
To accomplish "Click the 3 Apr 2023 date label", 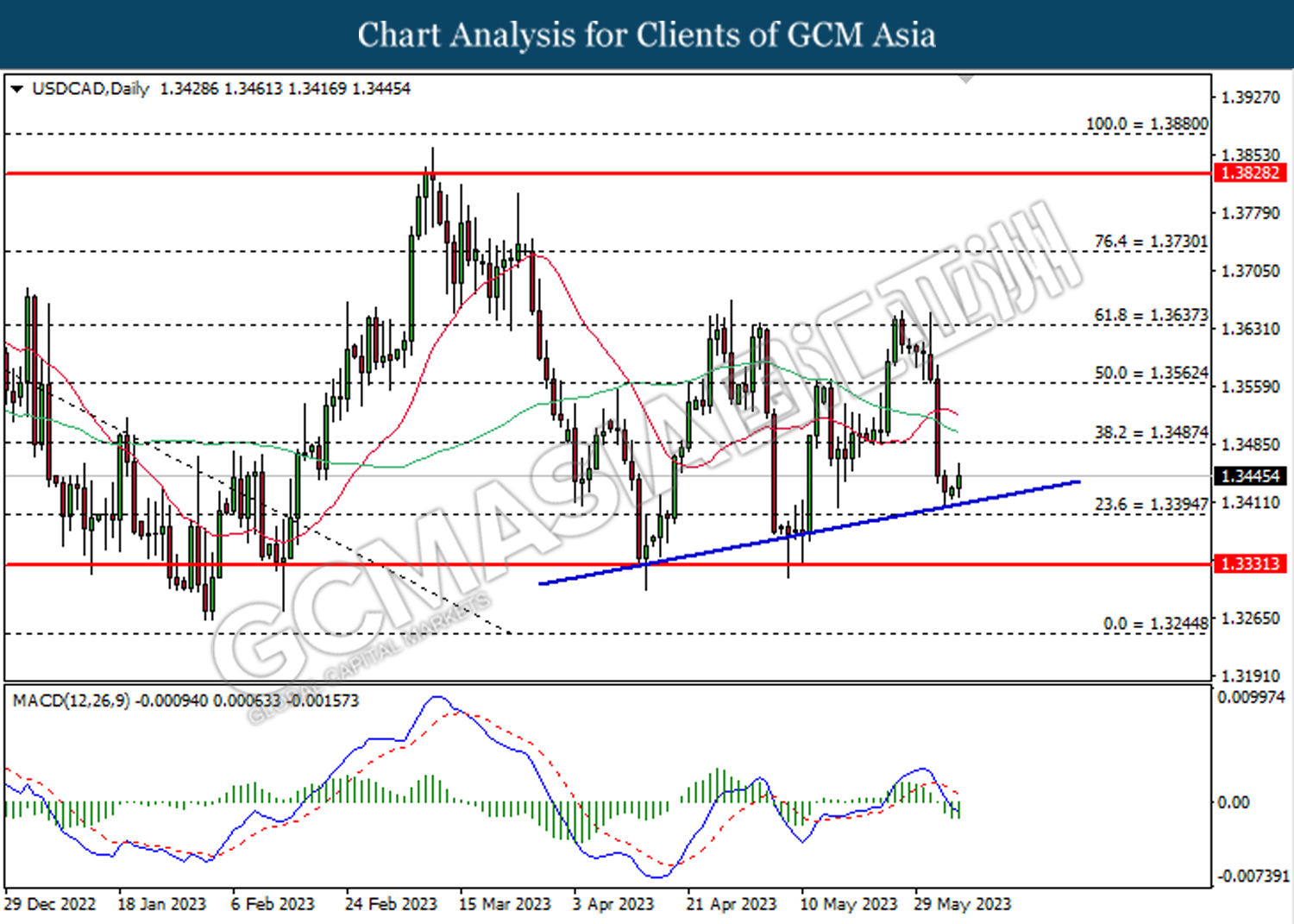I will click(613, 904).
